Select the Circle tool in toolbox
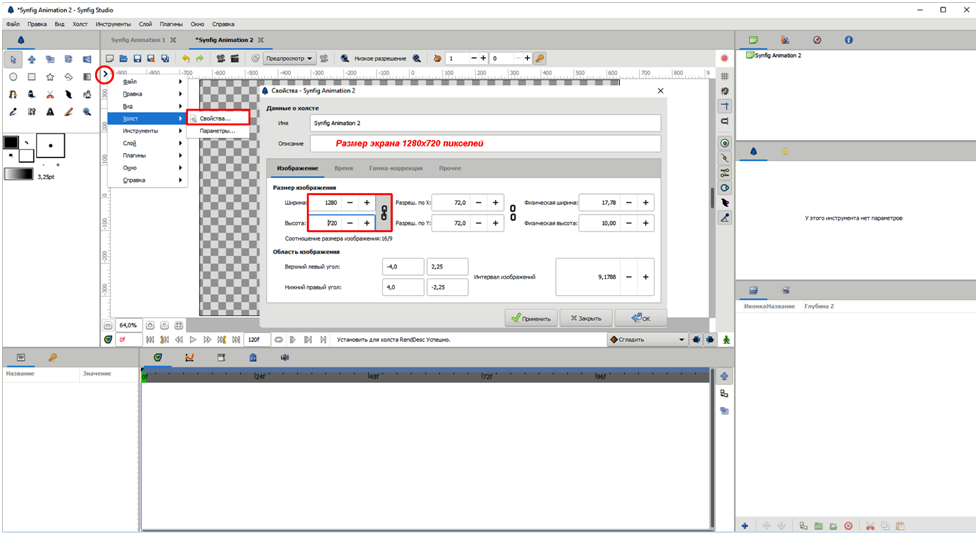 point(13,77)
